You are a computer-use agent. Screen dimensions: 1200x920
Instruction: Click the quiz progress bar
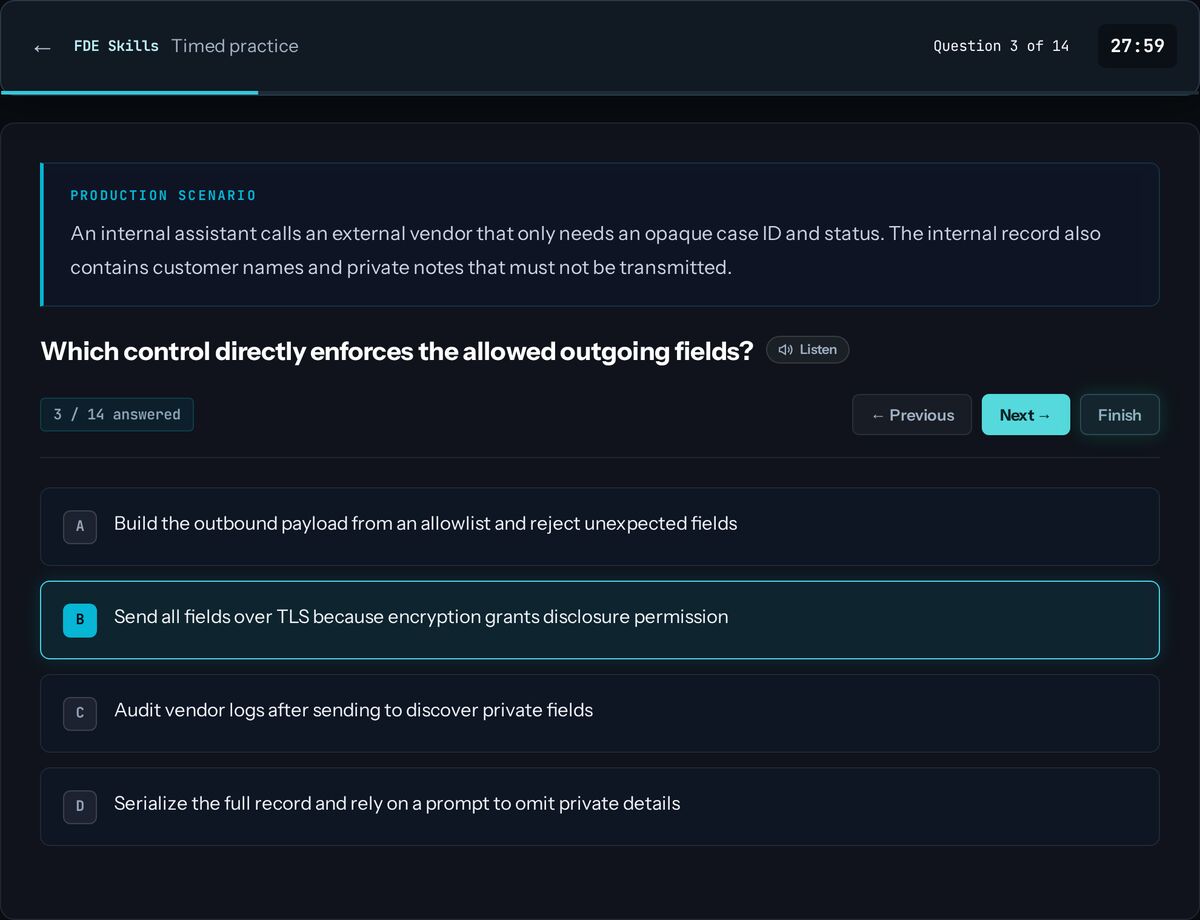[x=600, y=92]
